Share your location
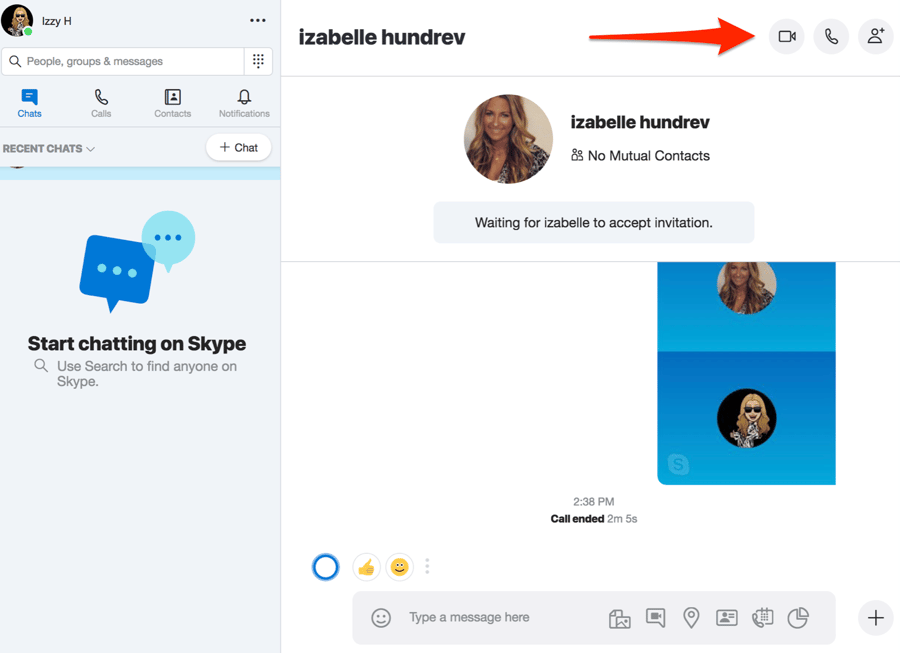Image resolution: width=900 pixels, height=653 pixels. [x=691, y=618]
